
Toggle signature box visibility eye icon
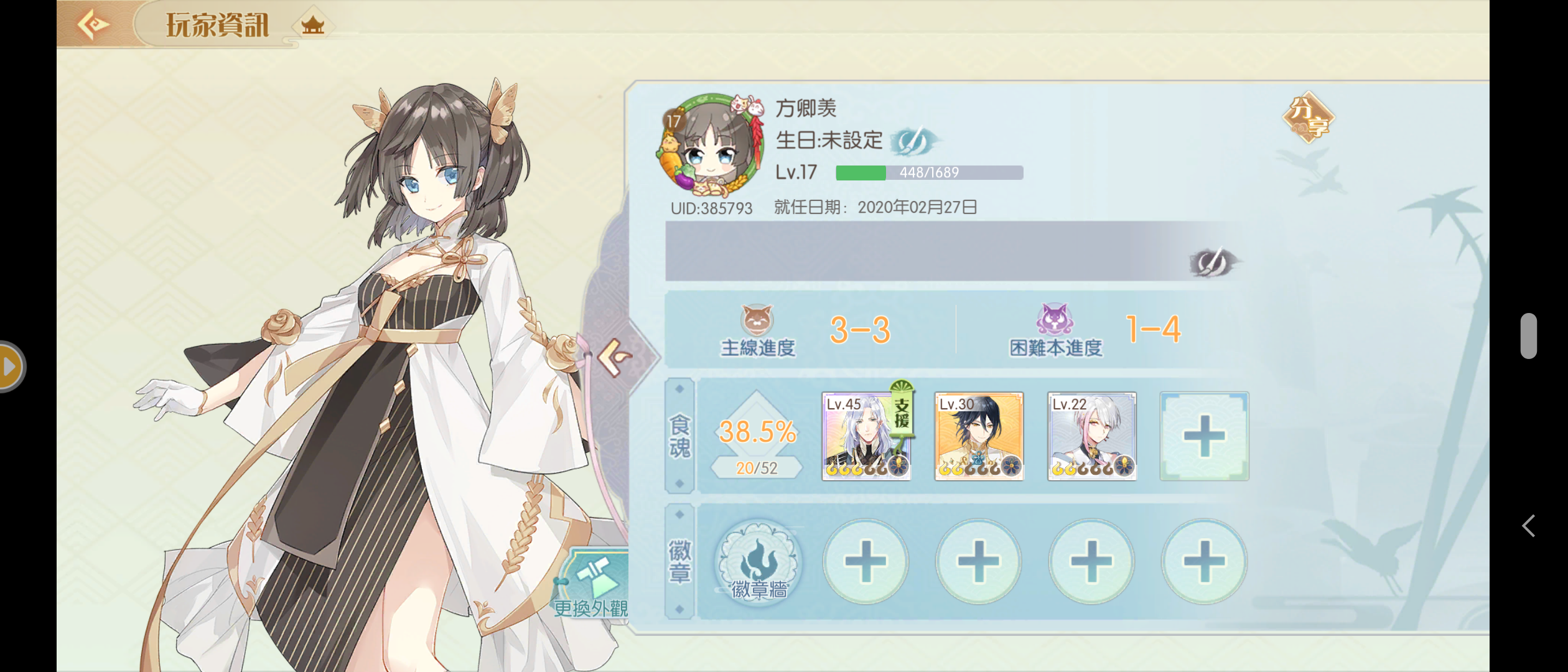click(1213, 262)
